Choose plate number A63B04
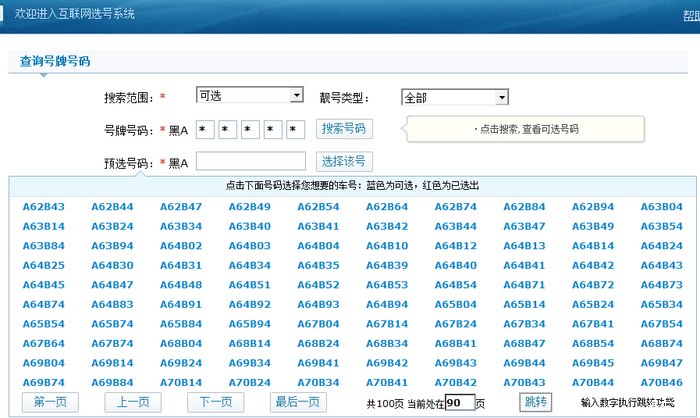Image resolution: width=700 pixels, height=418 pixels. click(x=662, y=207)
